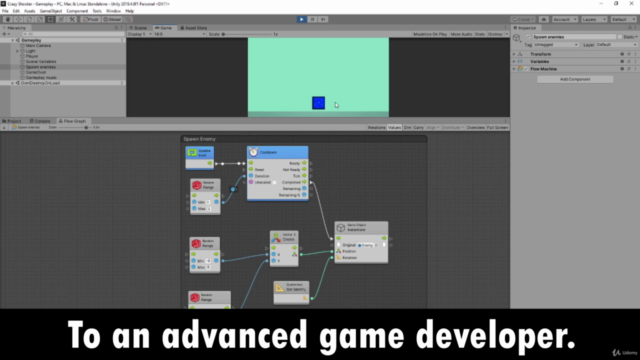The image size is (640, 360).
Task: Open Display 1 dropdown in Game view
Action: tap(140, 34)
